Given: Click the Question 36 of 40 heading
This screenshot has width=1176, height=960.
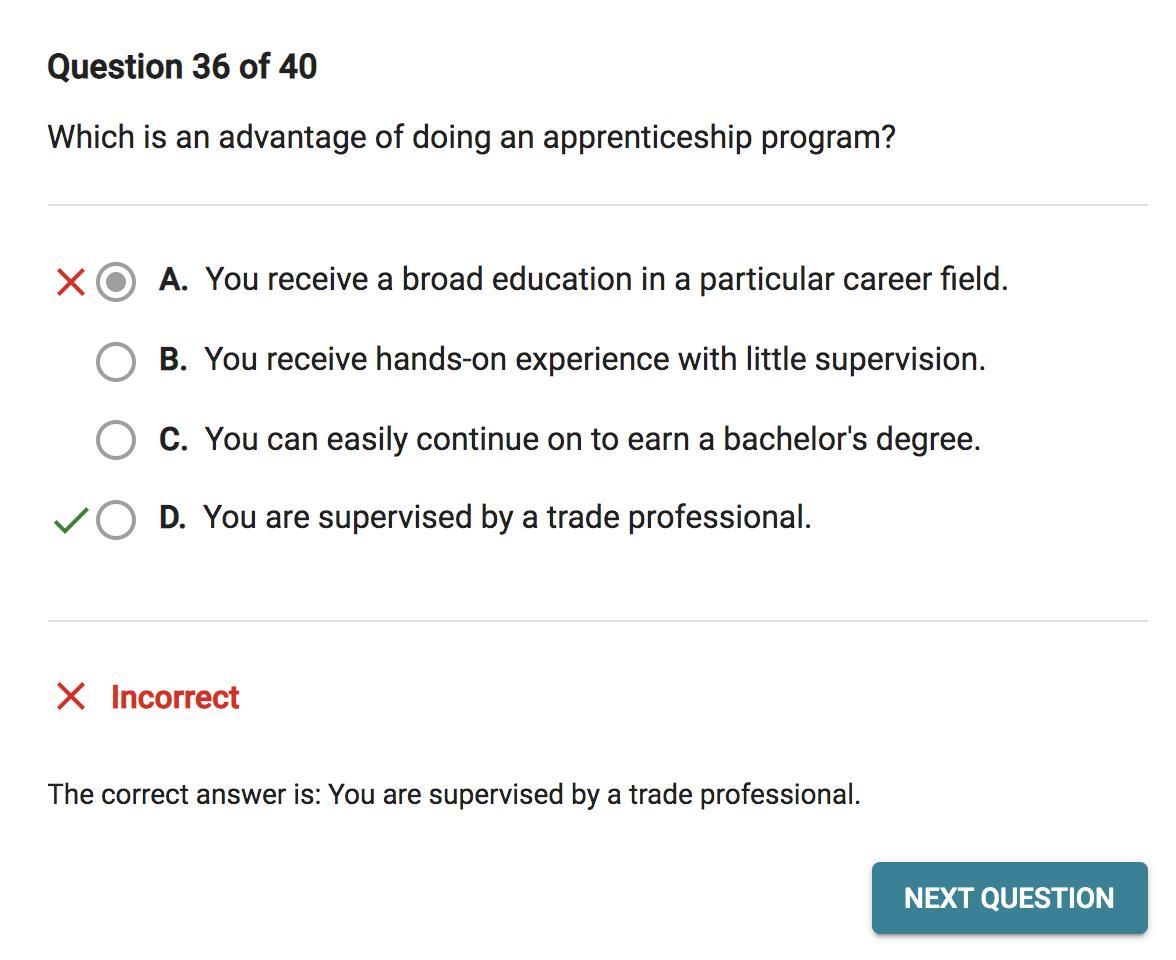Looking at the screenshot, I should coord(182,67).
